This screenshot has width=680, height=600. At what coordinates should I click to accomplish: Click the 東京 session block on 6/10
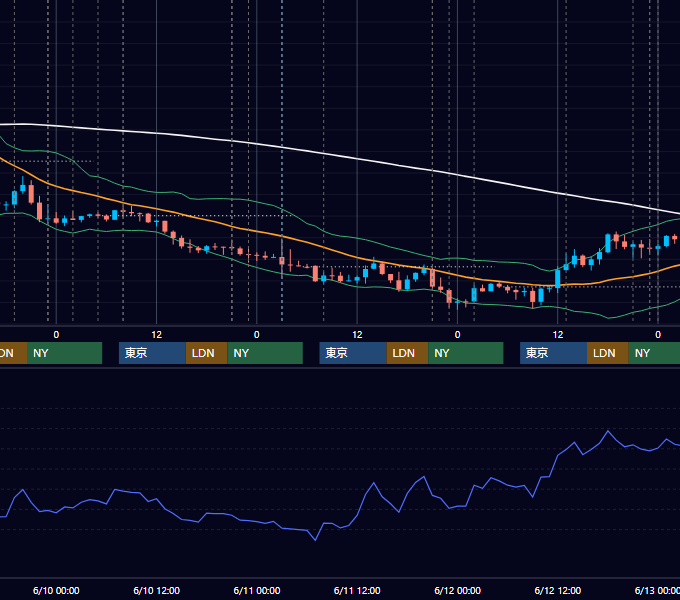coord(152,353)
